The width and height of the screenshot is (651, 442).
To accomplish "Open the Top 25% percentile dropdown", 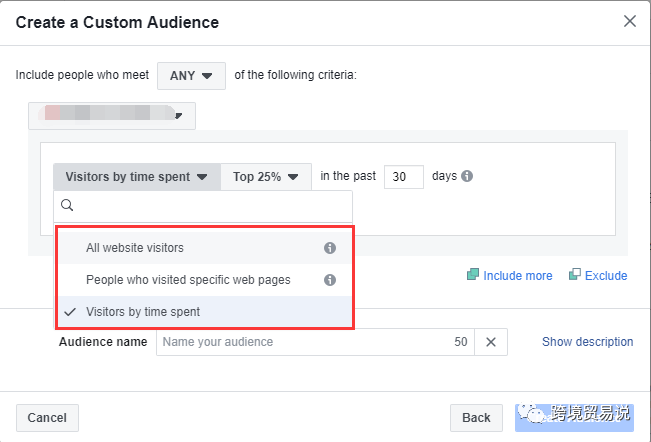I will [266, 177].
